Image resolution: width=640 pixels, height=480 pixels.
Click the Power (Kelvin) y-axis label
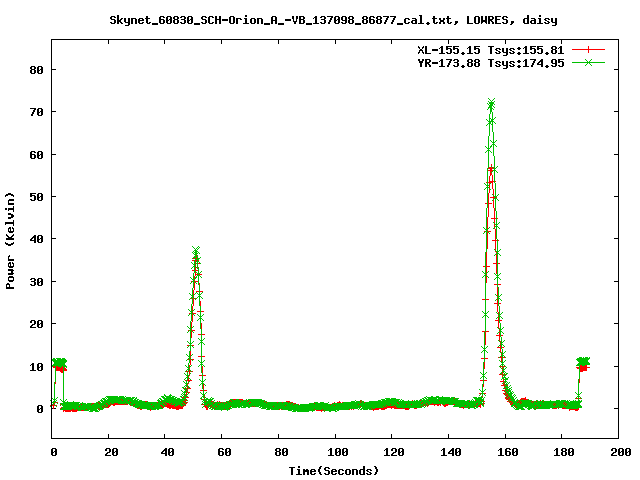[x=10, y=241]
